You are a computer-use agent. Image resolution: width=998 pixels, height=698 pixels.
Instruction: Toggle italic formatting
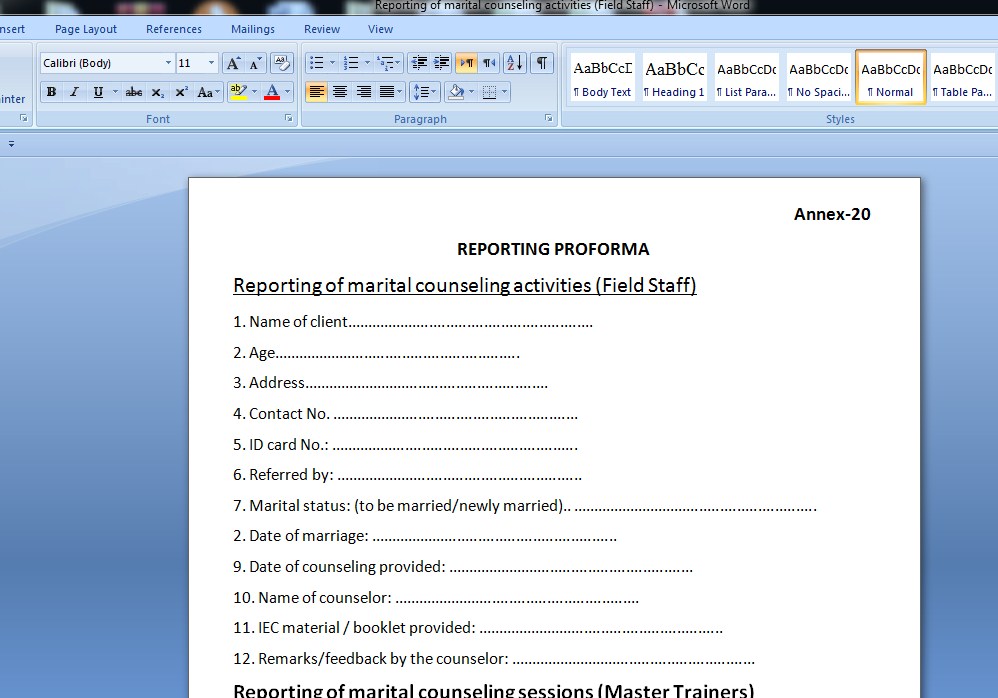pos(74,92)
